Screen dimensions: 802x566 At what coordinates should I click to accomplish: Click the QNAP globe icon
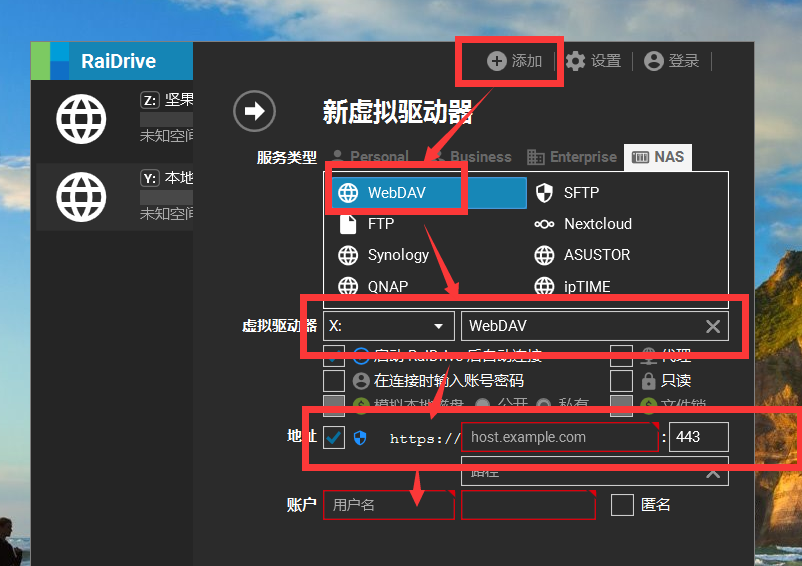click(348, 286)
